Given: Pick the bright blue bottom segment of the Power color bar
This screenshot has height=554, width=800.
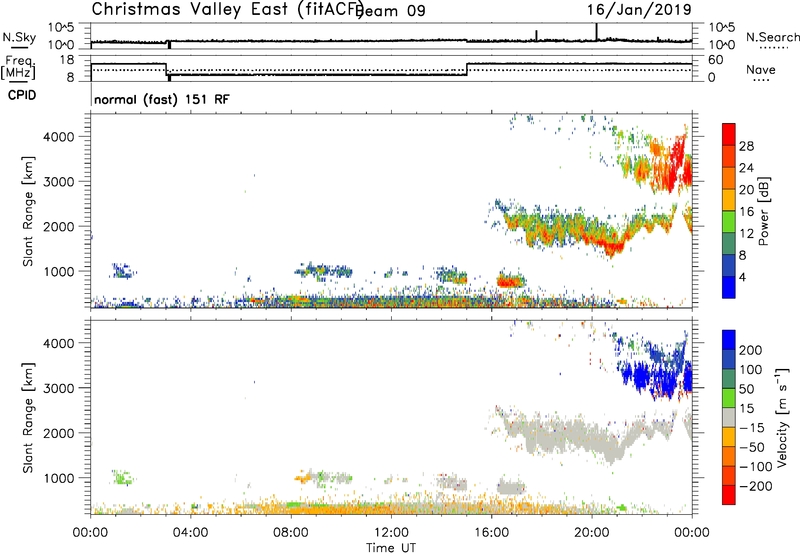Looking at the screenshot, I should 729,287.
